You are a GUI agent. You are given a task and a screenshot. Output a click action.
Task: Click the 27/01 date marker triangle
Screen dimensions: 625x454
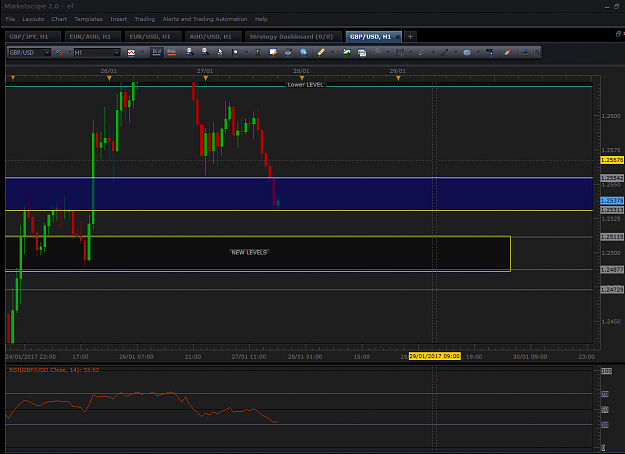pos(206,79)
